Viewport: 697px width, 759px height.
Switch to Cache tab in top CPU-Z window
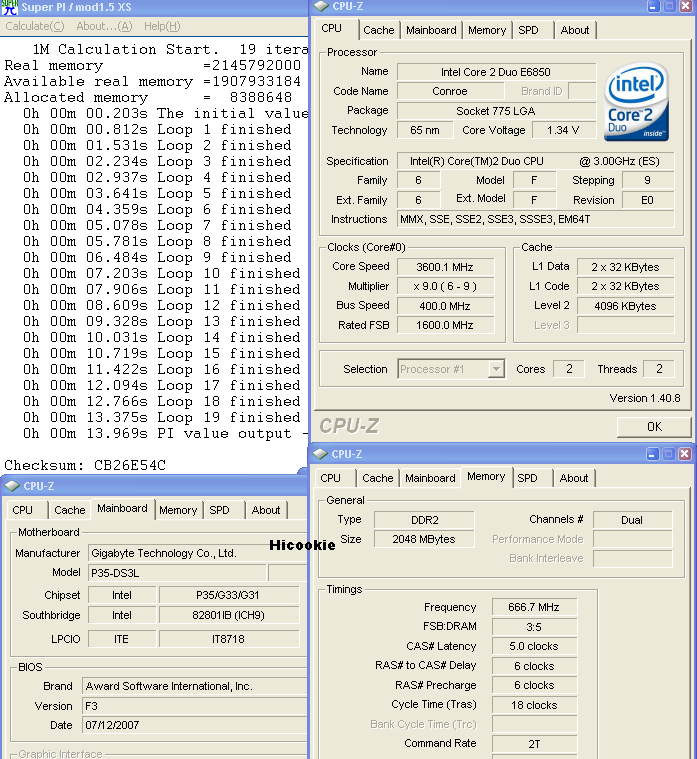(x=379, y=30)
